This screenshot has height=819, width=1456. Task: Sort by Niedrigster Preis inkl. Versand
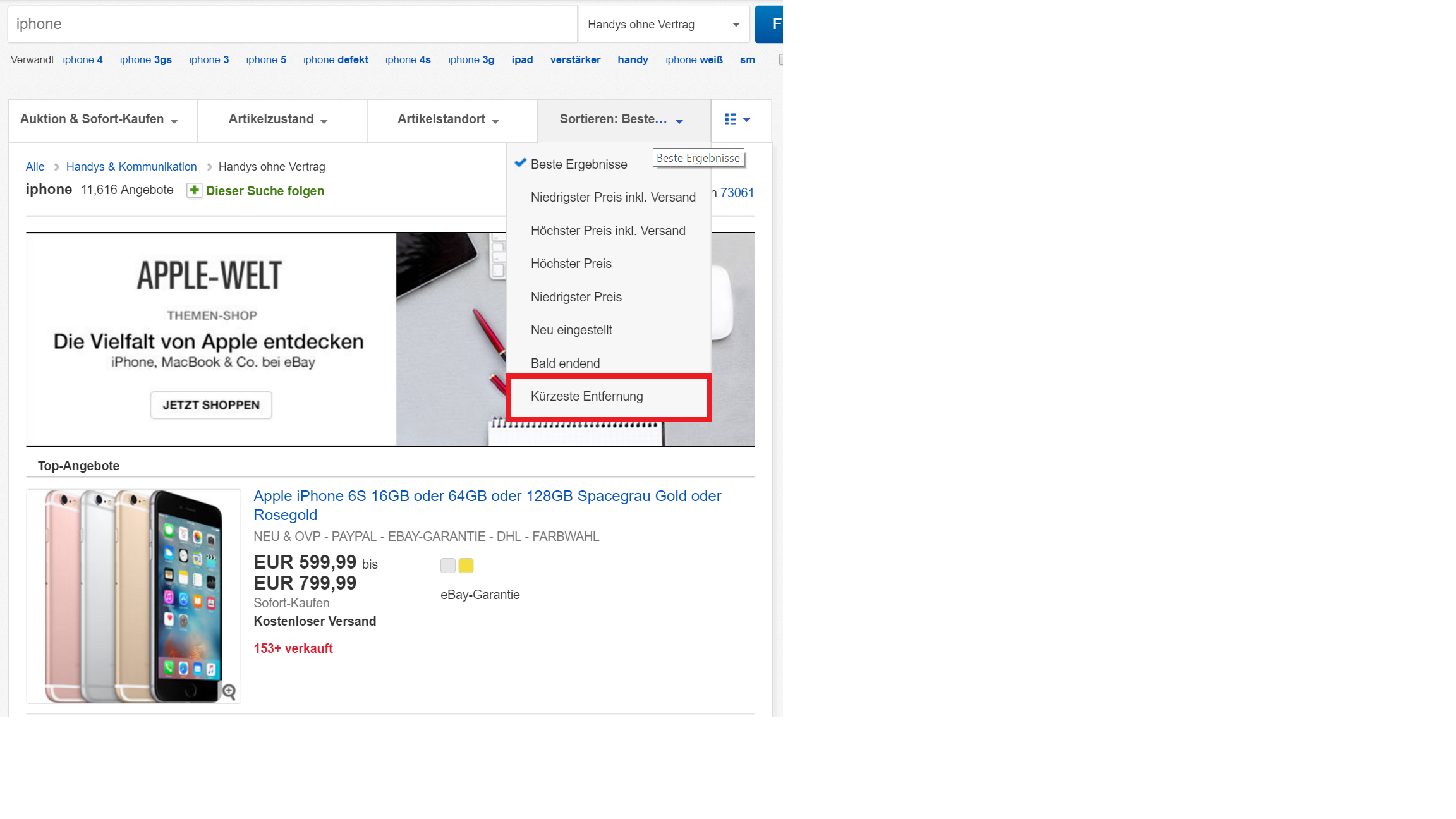point(613,197)
